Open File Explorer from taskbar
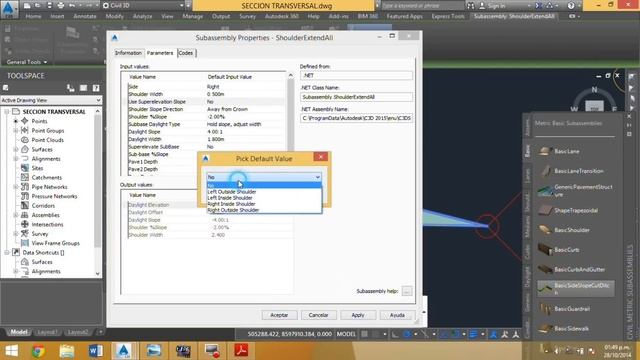This screenshot has width=640, height=360. coord(67,351)
